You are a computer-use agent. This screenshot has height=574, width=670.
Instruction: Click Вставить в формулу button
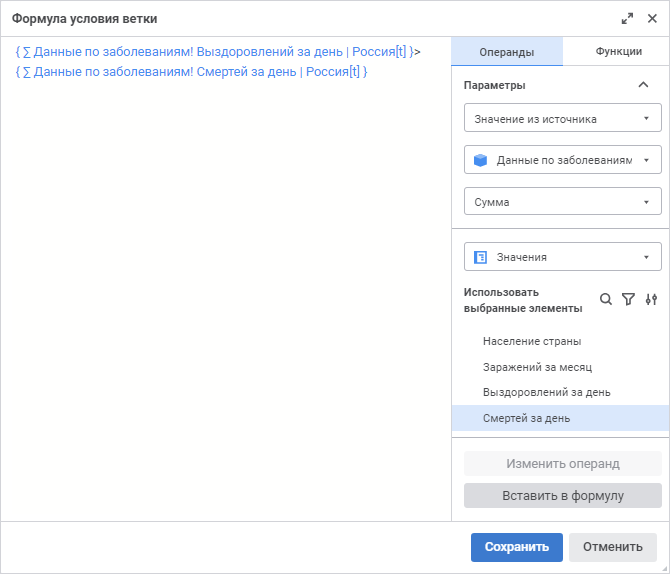[562, 495]
